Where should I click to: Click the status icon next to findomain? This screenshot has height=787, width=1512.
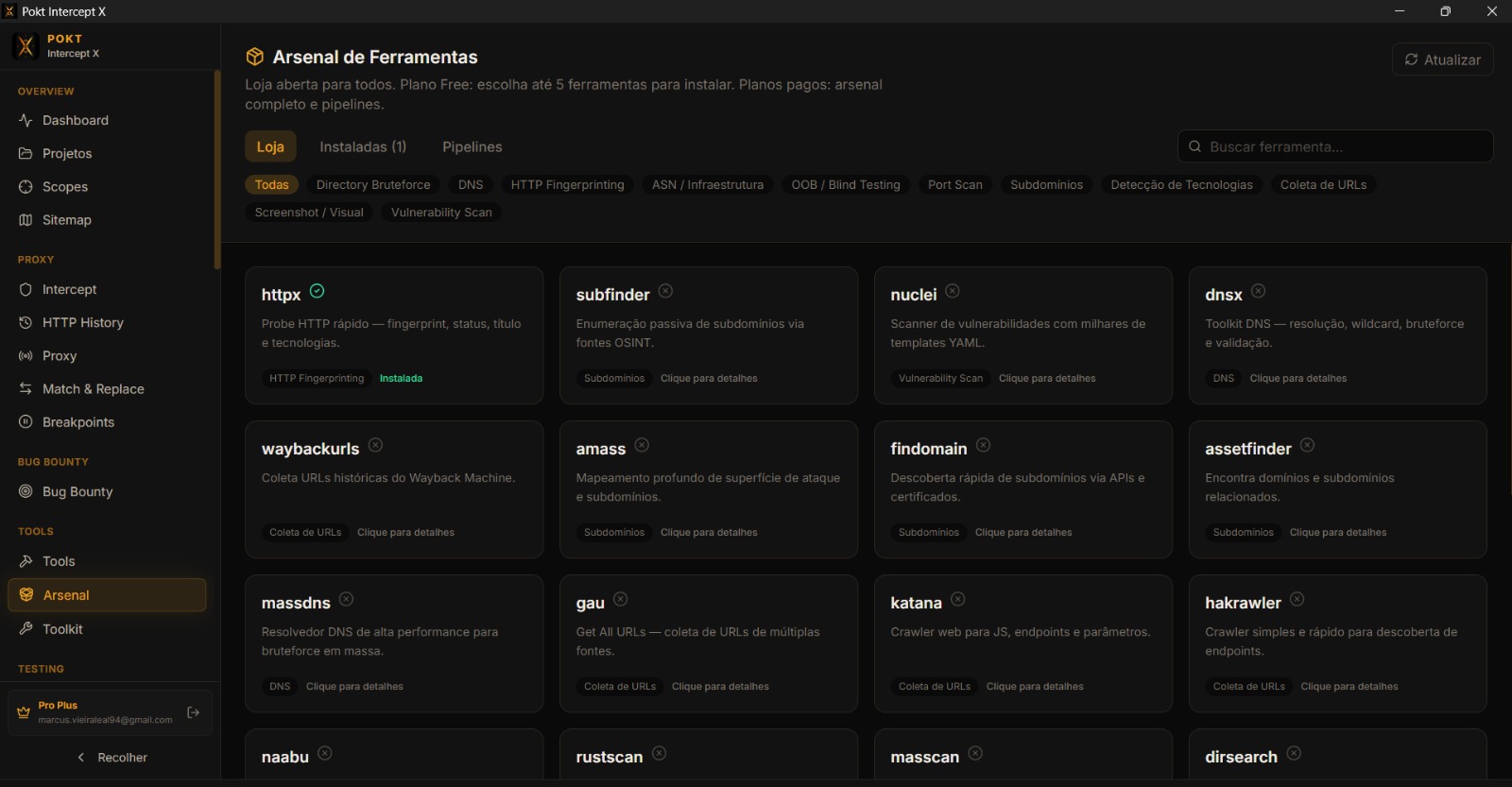984,445
